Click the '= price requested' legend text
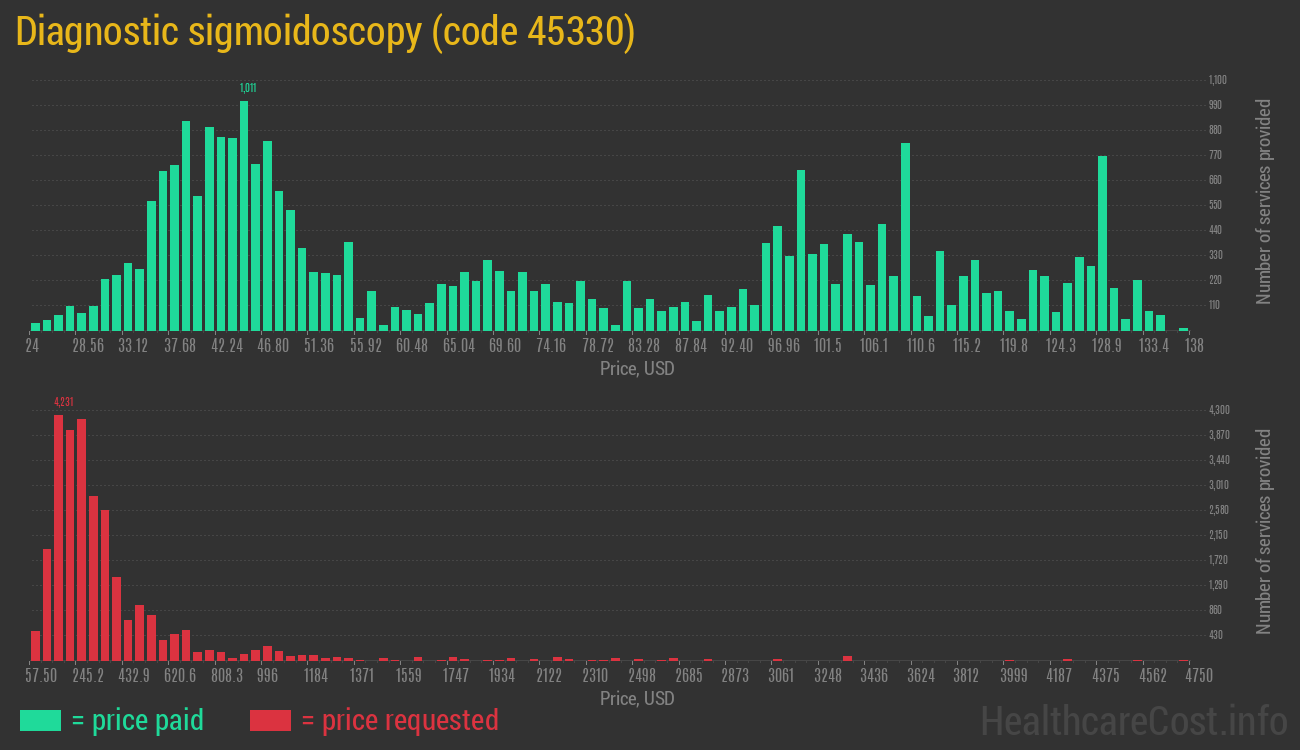Image resolution: width=1300 pixels, height=750 pixels. click(x=398, y=720)
